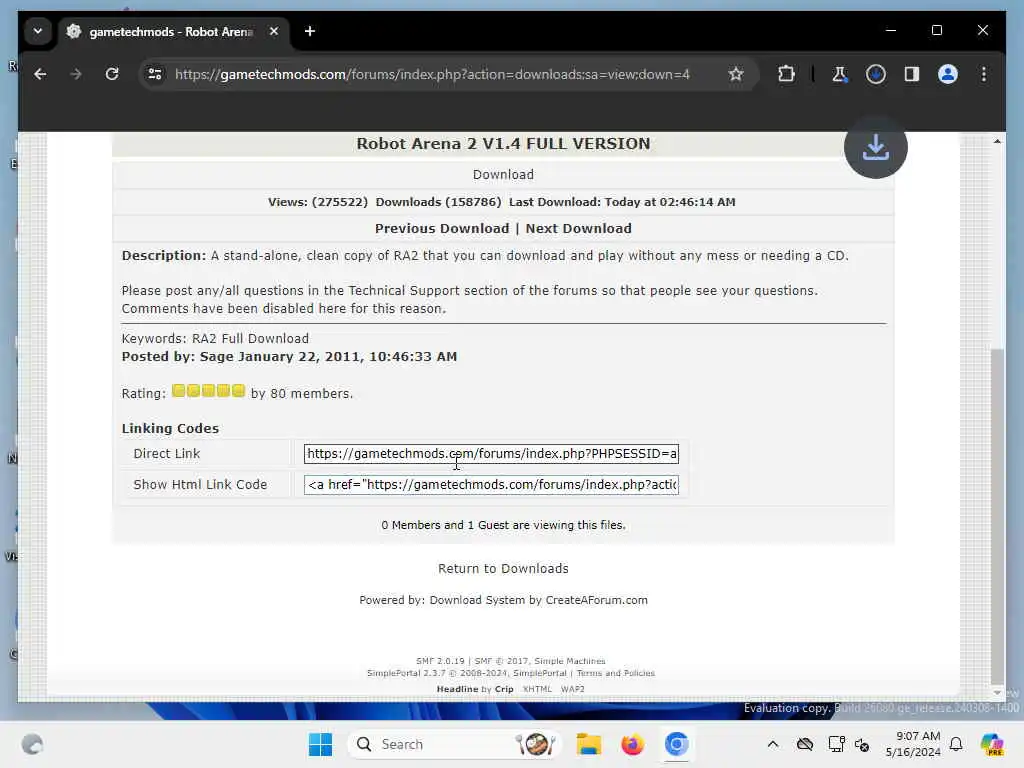Show hidden system tray icons
The width and height of the screenshot is (1024, 768).
pos(773,744)
